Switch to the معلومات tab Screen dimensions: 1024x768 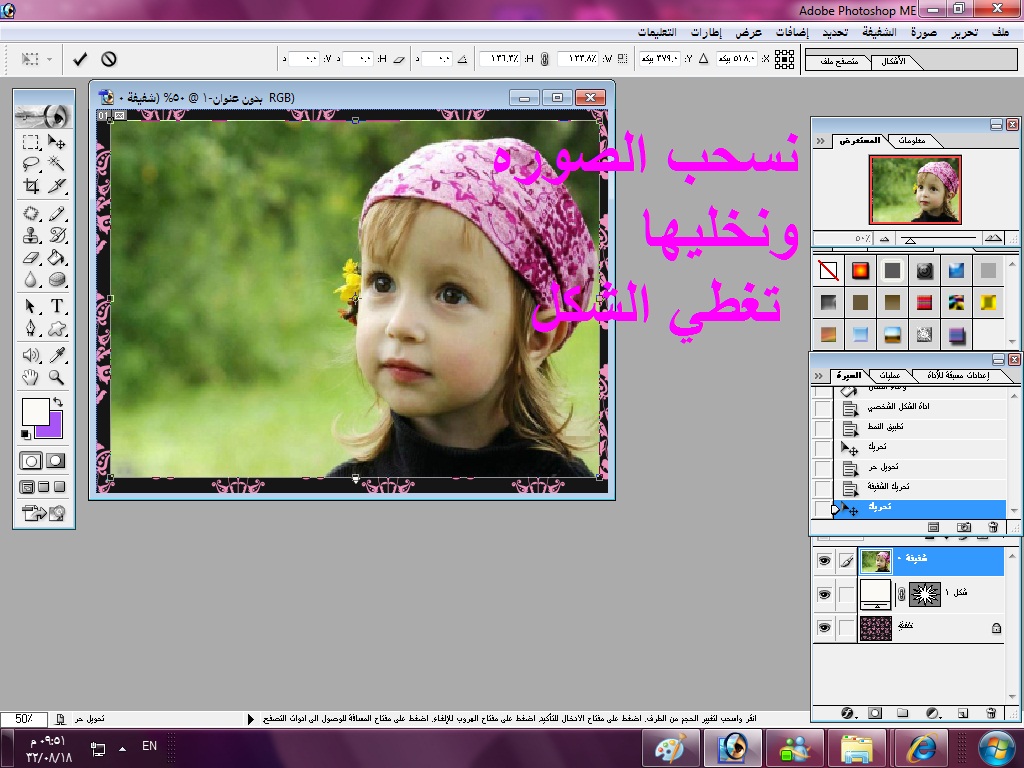point(911,140)
